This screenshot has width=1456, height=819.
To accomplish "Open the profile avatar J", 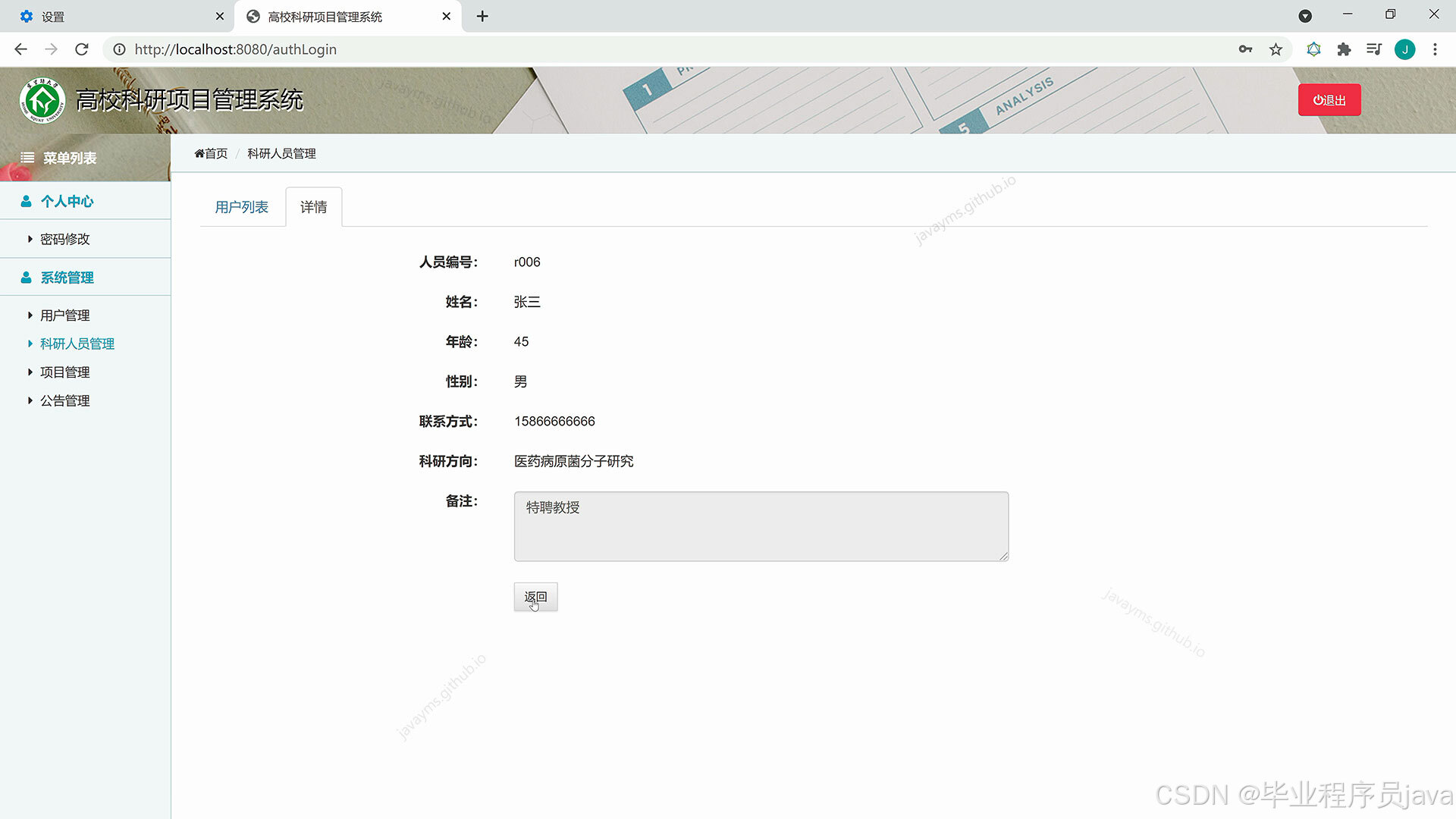I will coord(1404,49).
